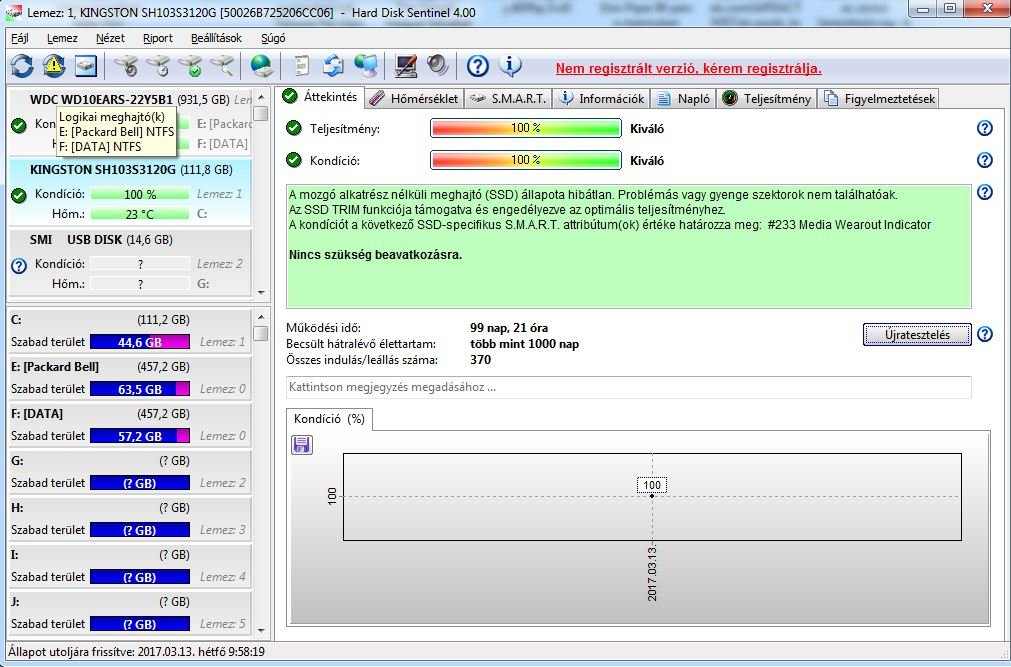1011x667 pixels.
Task: Click the globe with disk icon
Action: 261,65
